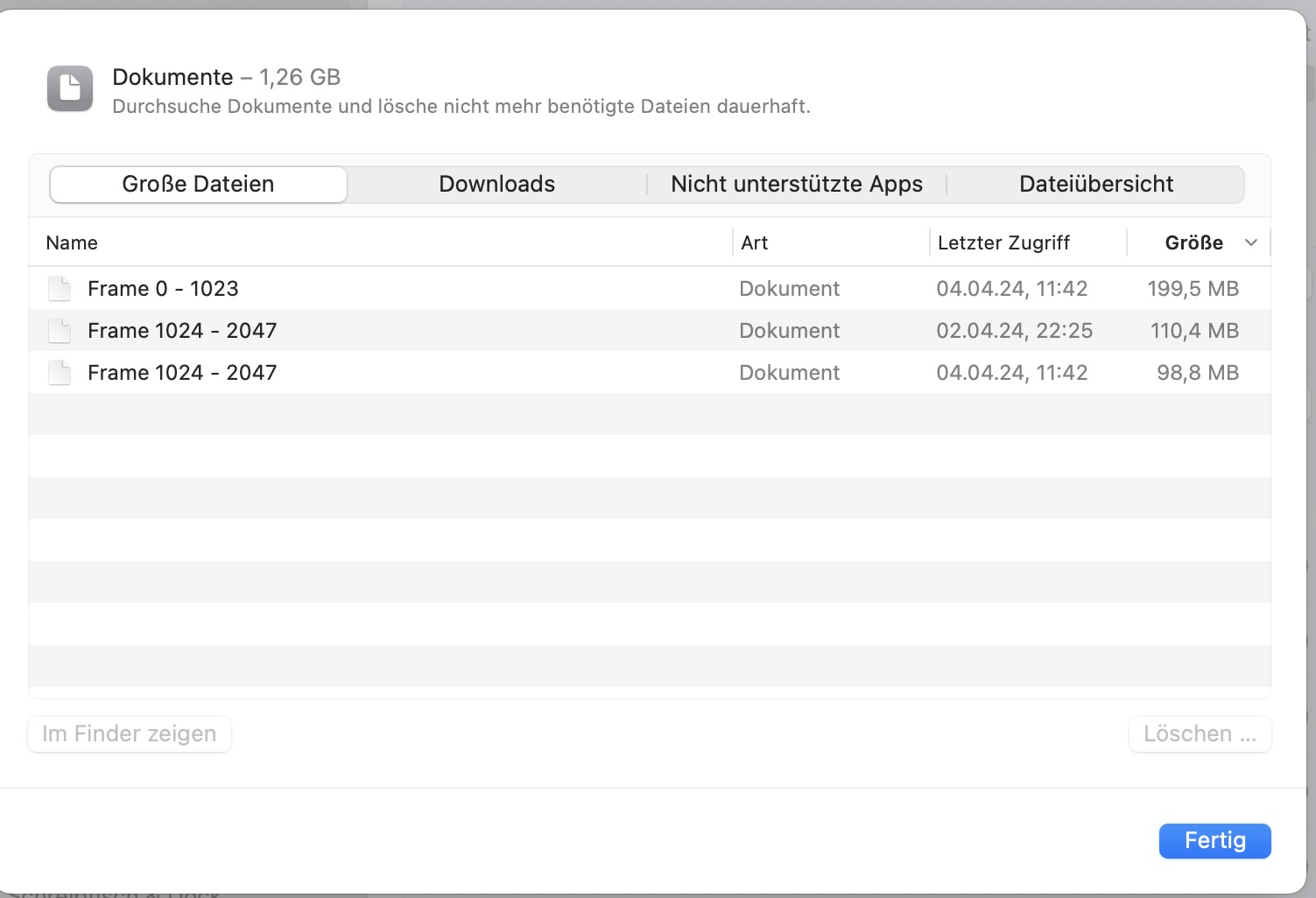The image size is (1316, 898).
Task: Click the Größe column header label
Action: [1193, 243]
